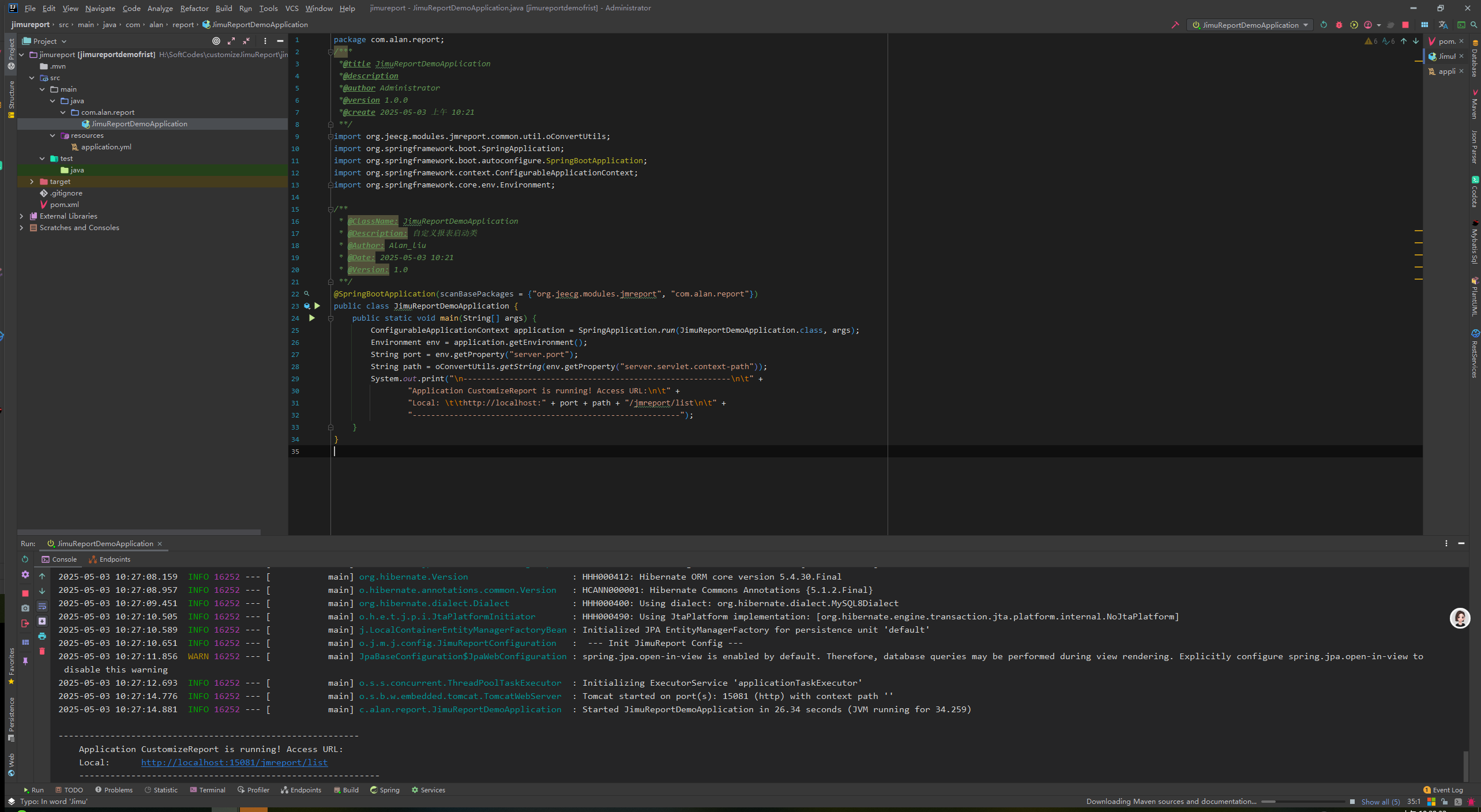Expand the target folder in project tree

click(32, 182)
